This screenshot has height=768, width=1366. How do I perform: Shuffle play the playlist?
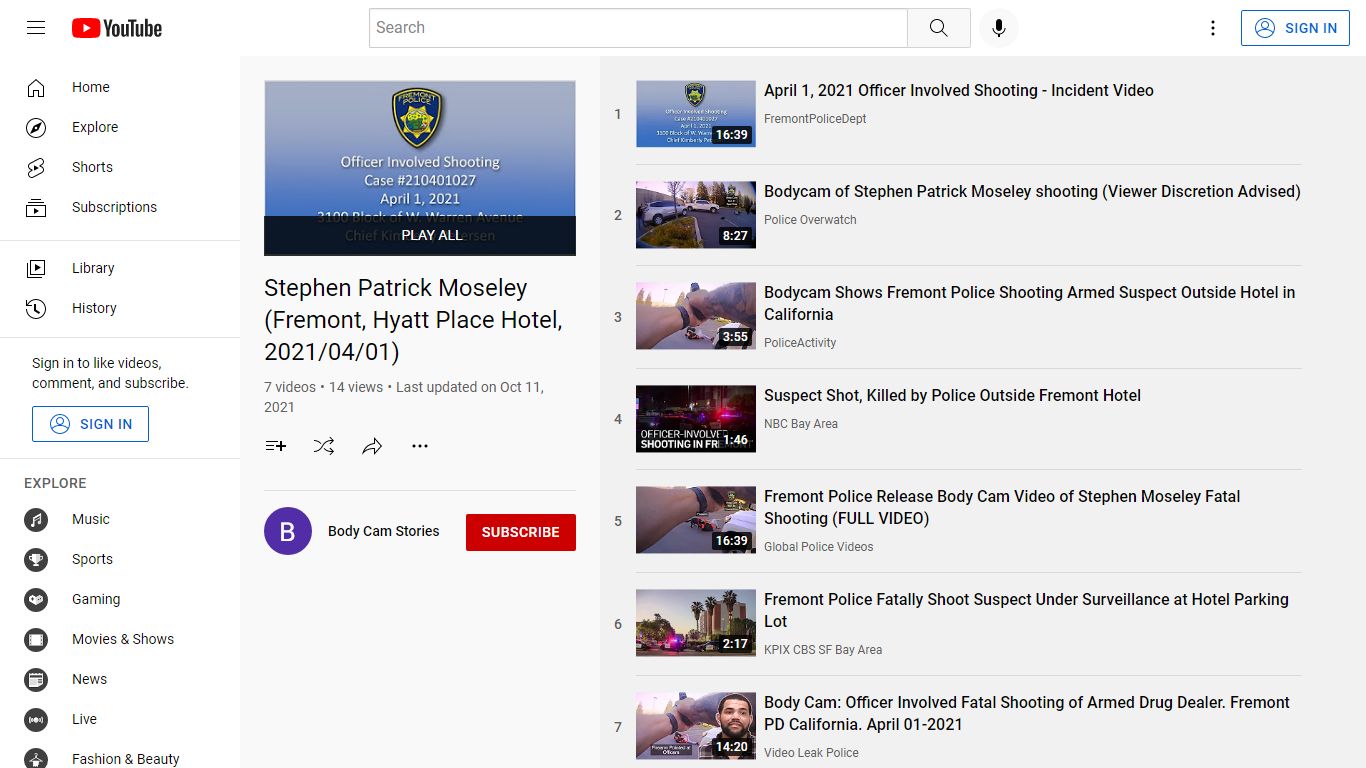[x=324, y=446]
